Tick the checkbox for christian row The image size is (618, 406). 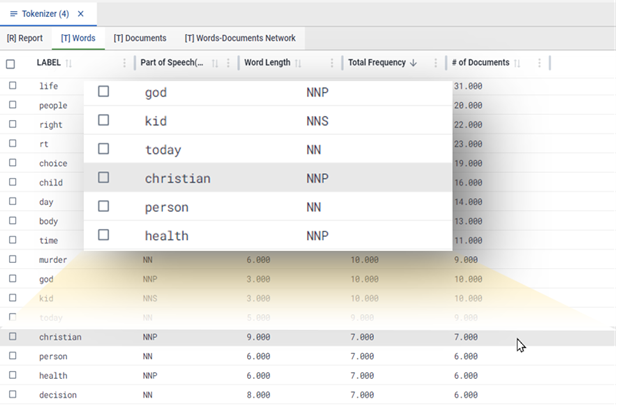[x=13, y=336]
